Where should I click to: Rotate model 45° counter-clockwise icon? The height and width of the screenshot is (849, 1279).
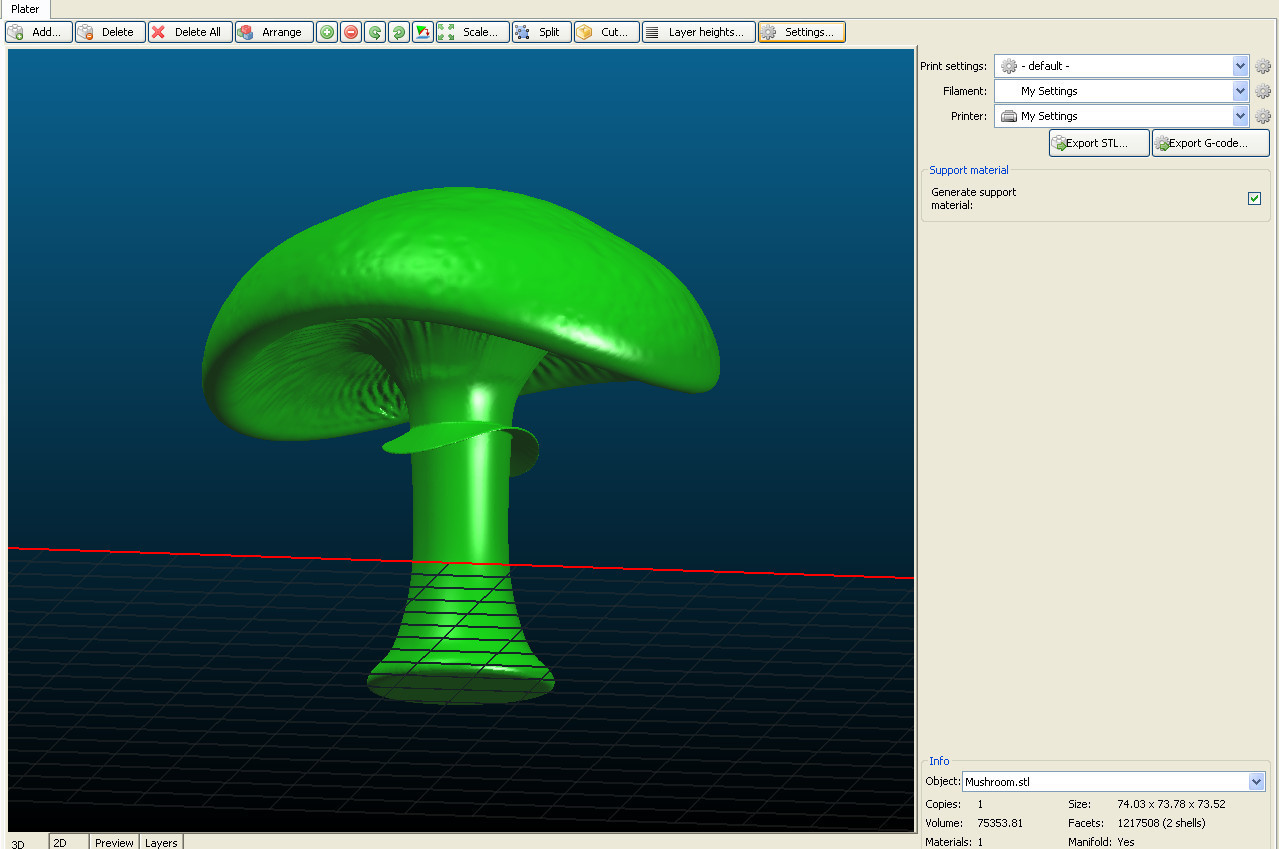click(x=375, y=32)
